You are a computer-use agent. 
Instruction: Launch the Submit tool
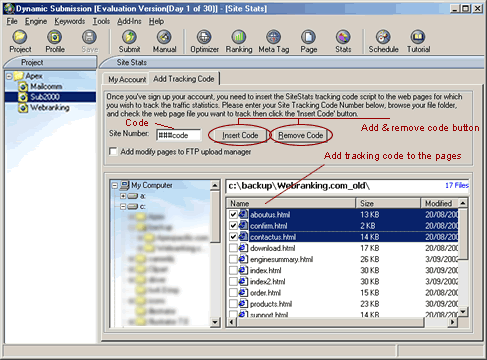pos(129,41)
